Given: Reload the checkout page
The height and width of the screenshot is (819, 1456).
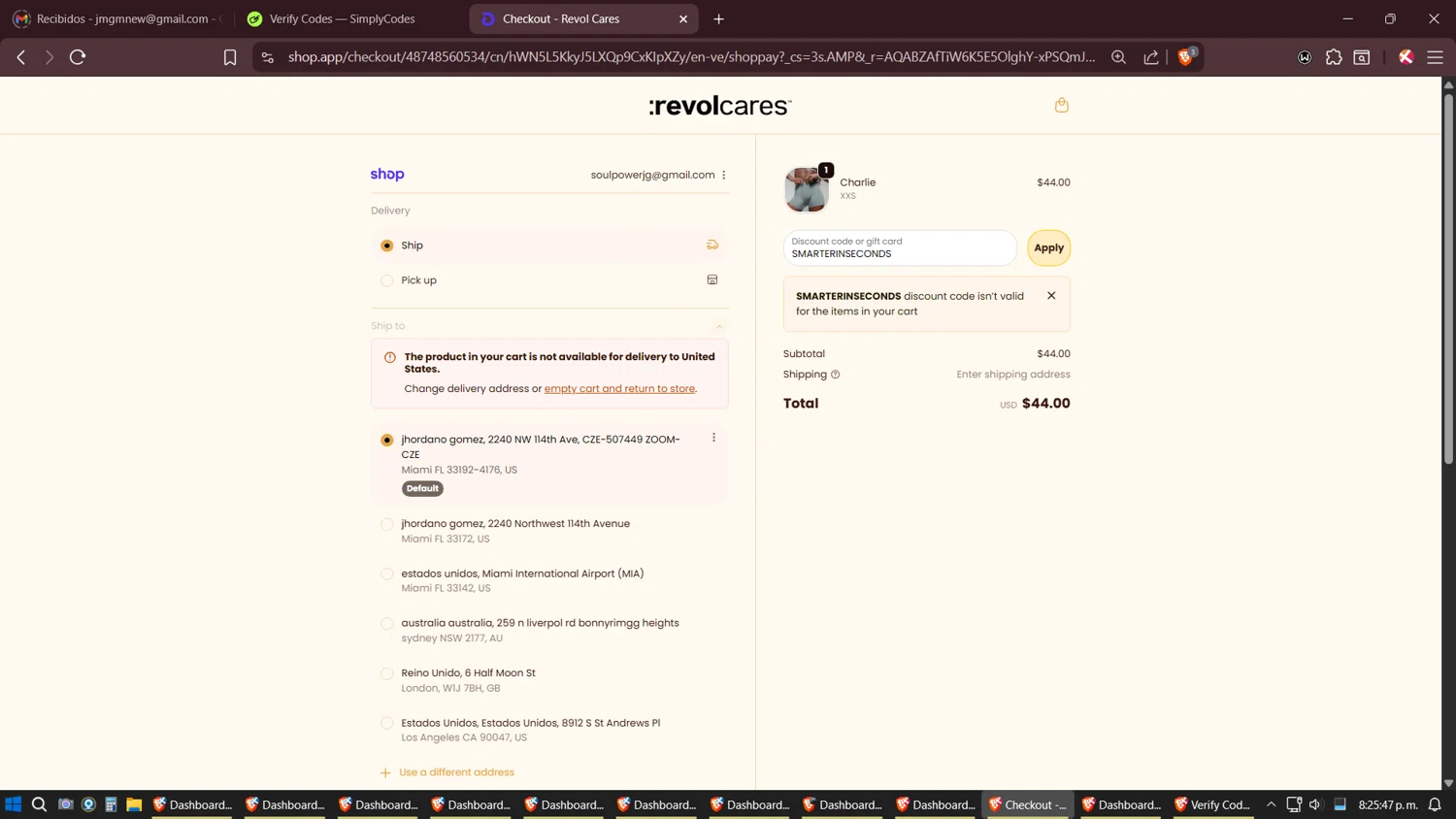Looking at the screenshot, I should click(78, 57).
